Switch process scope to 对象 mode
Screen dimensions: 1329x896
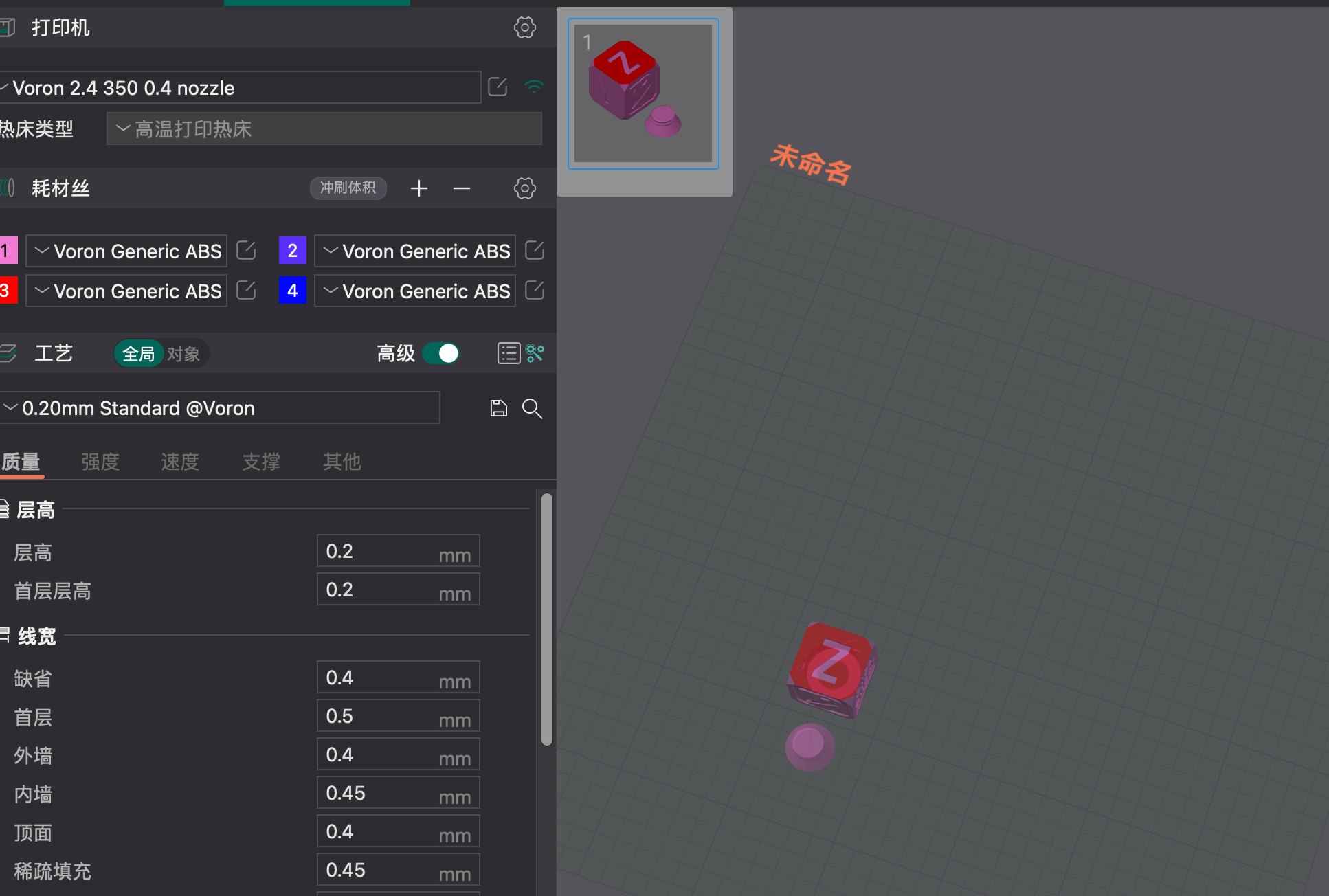pos(183,353)
